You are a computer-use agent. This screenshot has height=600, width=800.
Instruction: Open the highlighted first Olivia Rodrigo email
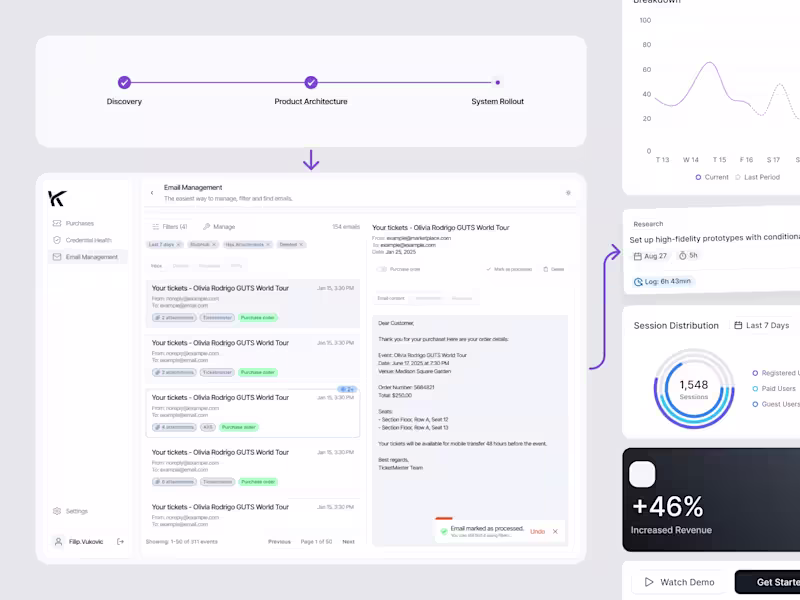253,303
